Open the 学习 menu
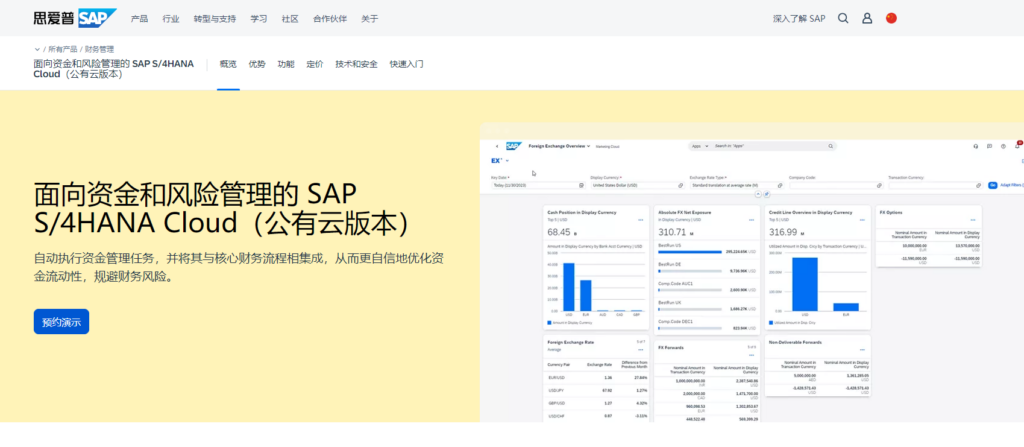The height and width of the screenshot is (447, 1024). tap(259, 18)
